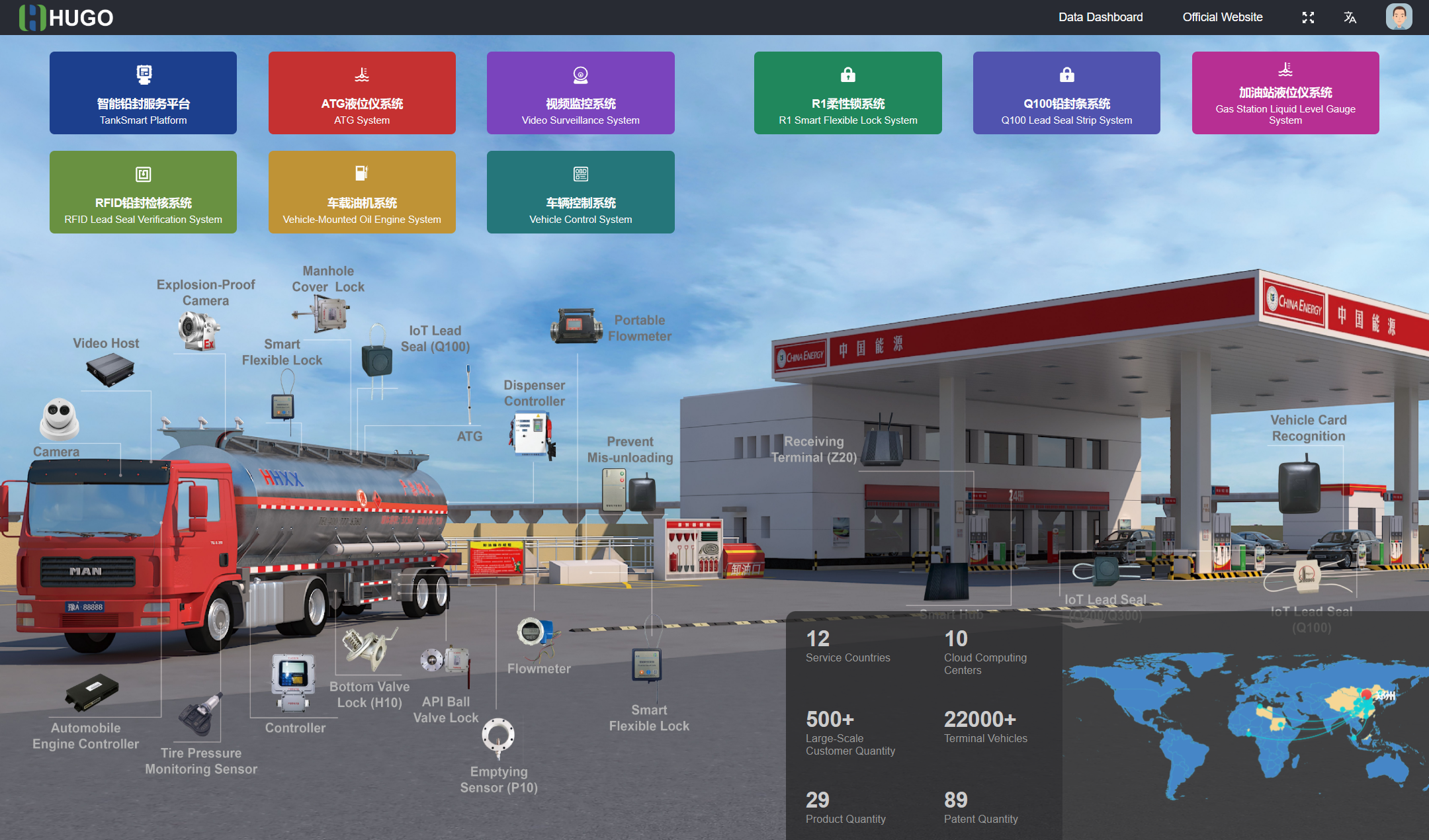This screenshot has width=1429, height=840.
Task: Open the Official Website link
Action: click(1223, 17)
